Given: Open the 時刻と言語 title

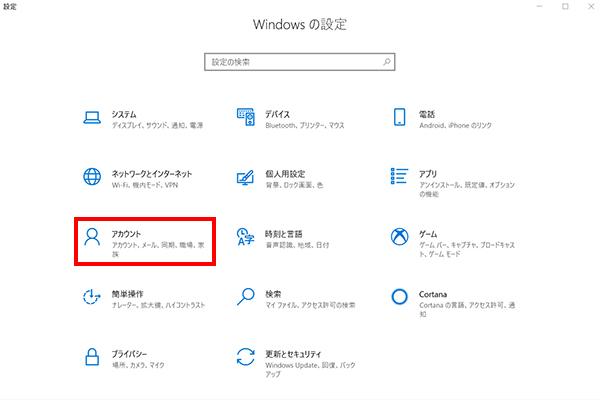Looking at the screenshot, I should 284,234.
